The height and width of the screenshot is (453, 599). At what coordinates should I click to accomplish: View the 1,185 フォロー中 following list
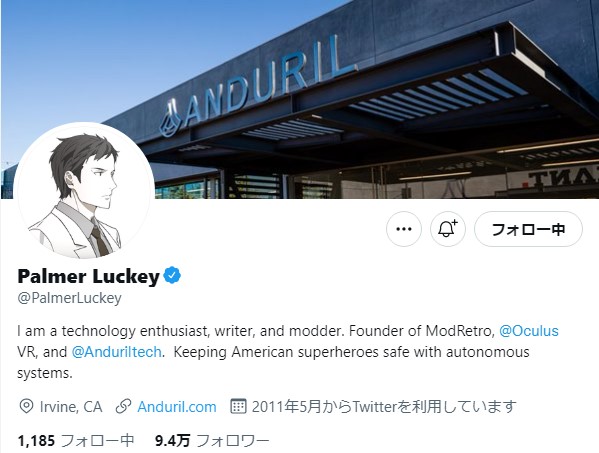click(76, 441)
